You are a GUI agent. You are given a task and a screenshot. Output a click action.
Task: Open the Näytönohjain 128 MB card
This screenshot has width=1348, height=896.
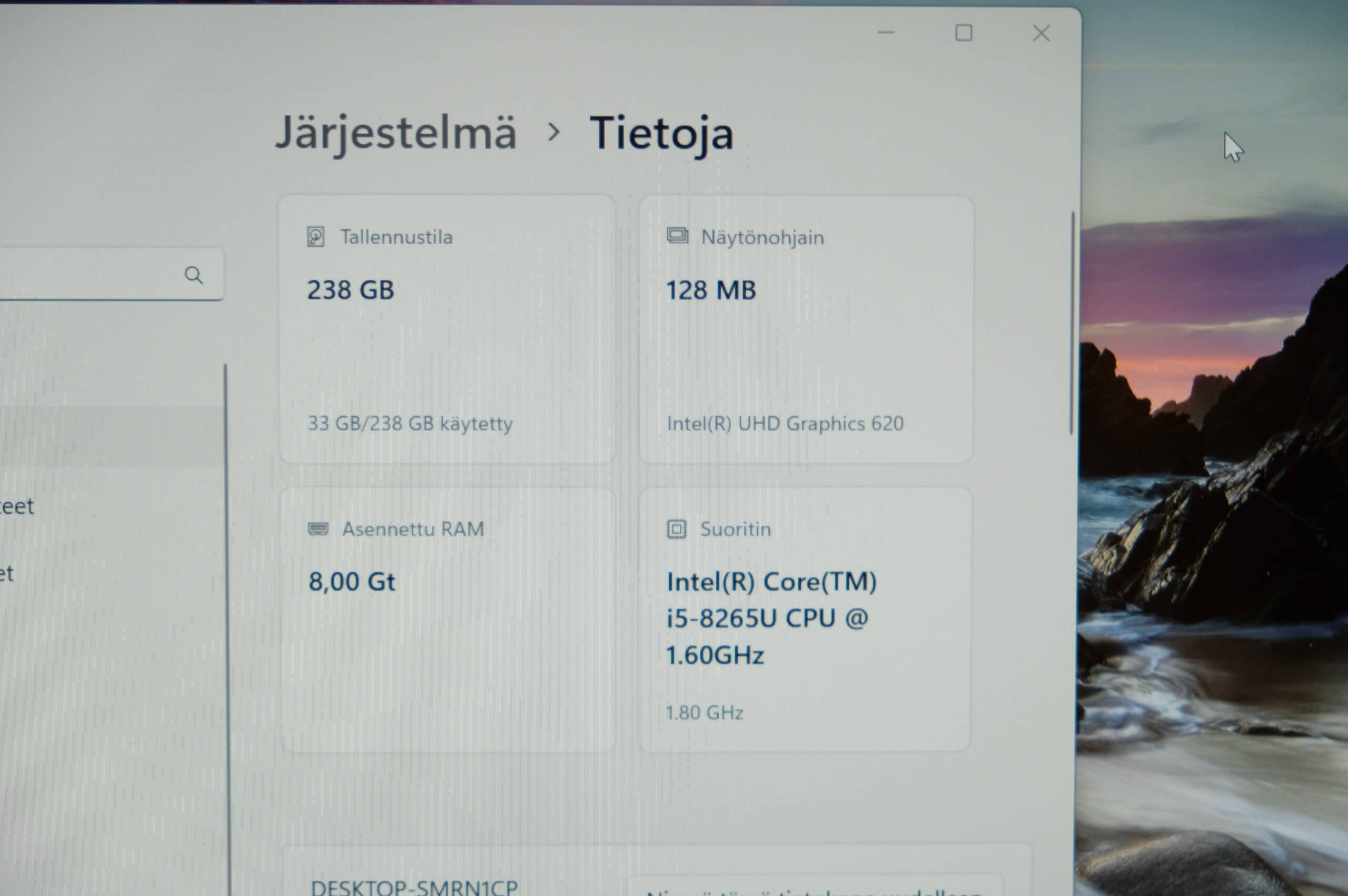806,329
